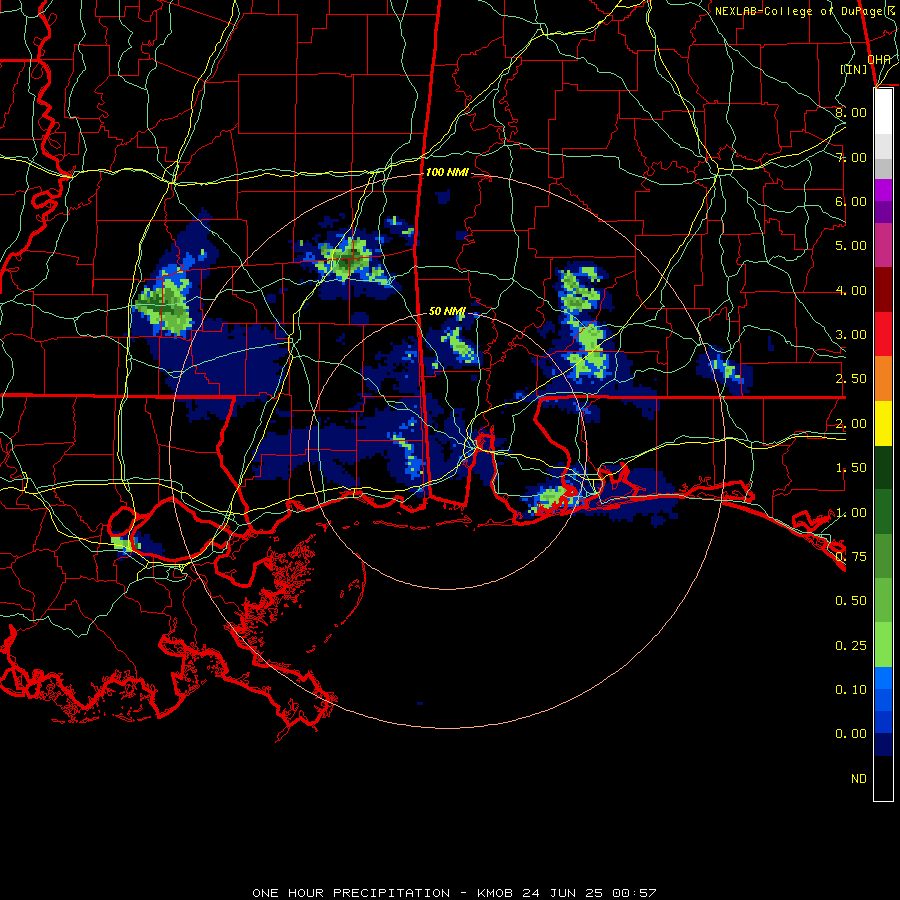Viewport: 900px width, 900px height.
Task: Click the [IN] units label
Action: coord(854,69)
